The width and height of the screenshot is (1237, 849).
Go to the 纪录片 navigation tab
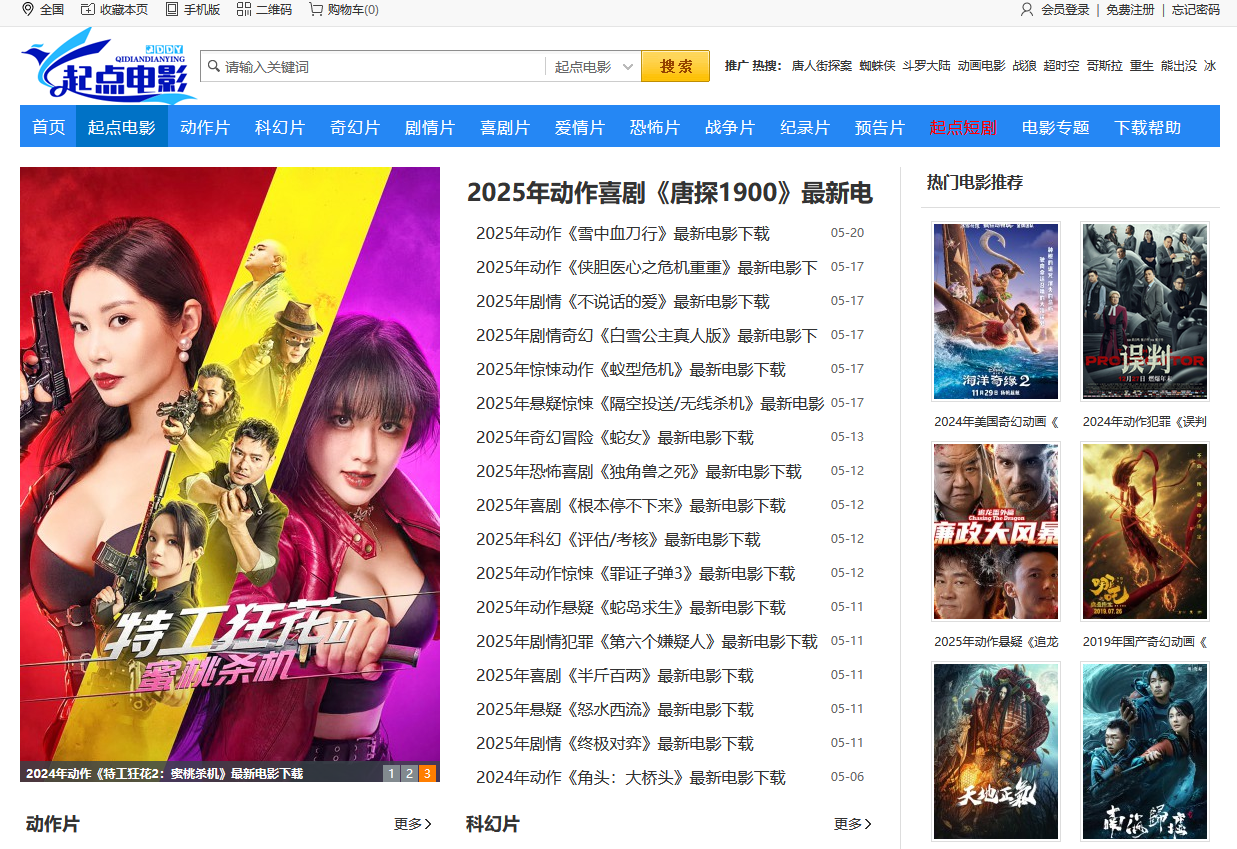coord(805,127)
